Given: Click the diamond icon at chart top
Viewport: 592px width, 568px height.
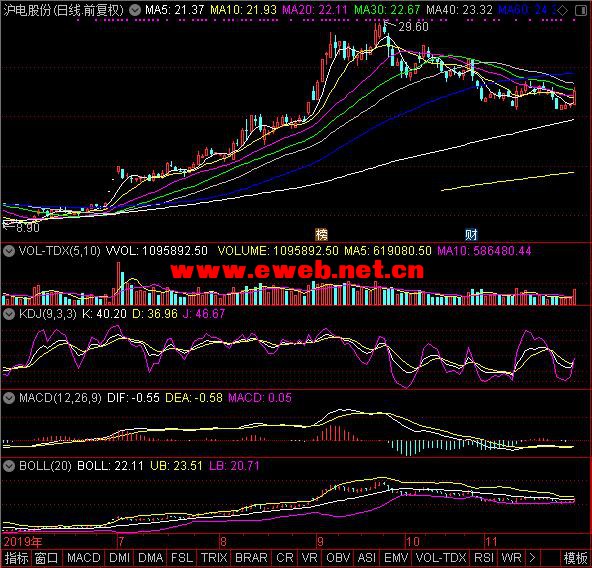Looking at the screenshot, I should [563, 11].
